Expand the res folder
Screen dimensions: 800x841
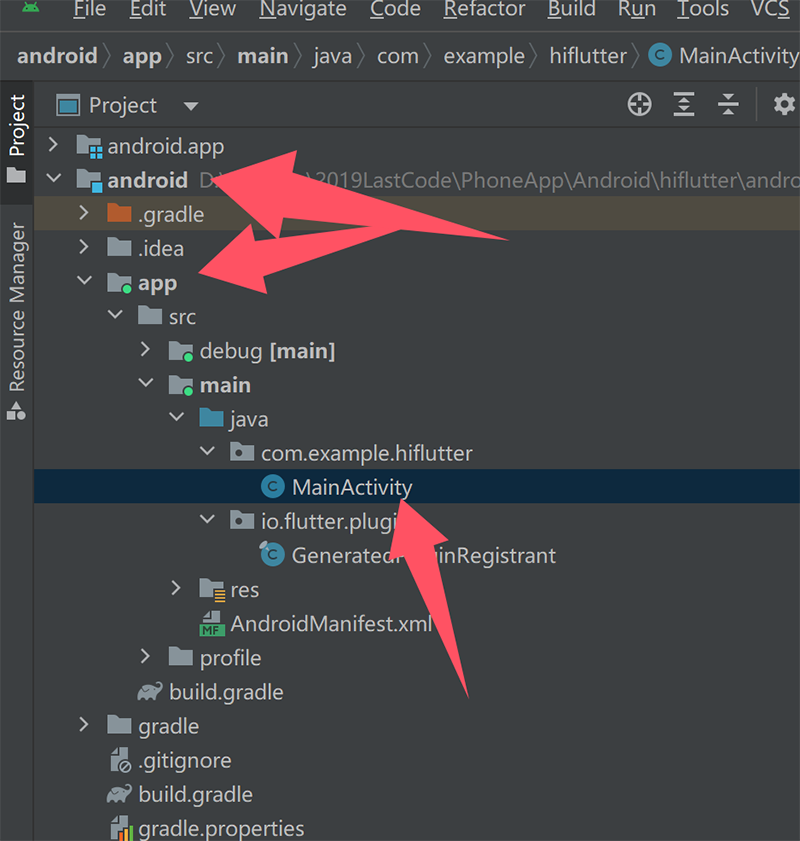[175, 588]
